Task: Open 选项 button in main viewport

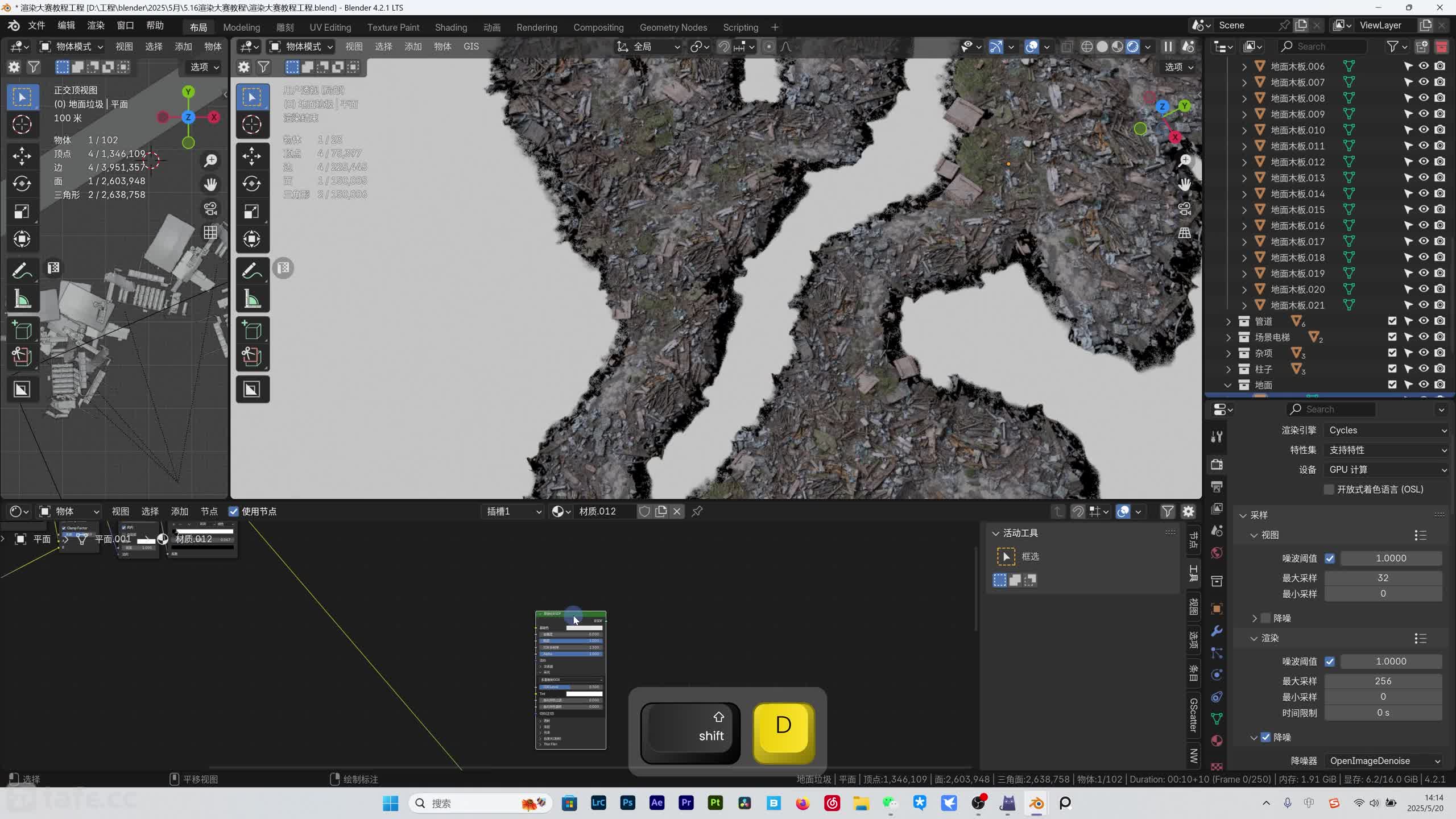Action: [x=1178, y=67]
